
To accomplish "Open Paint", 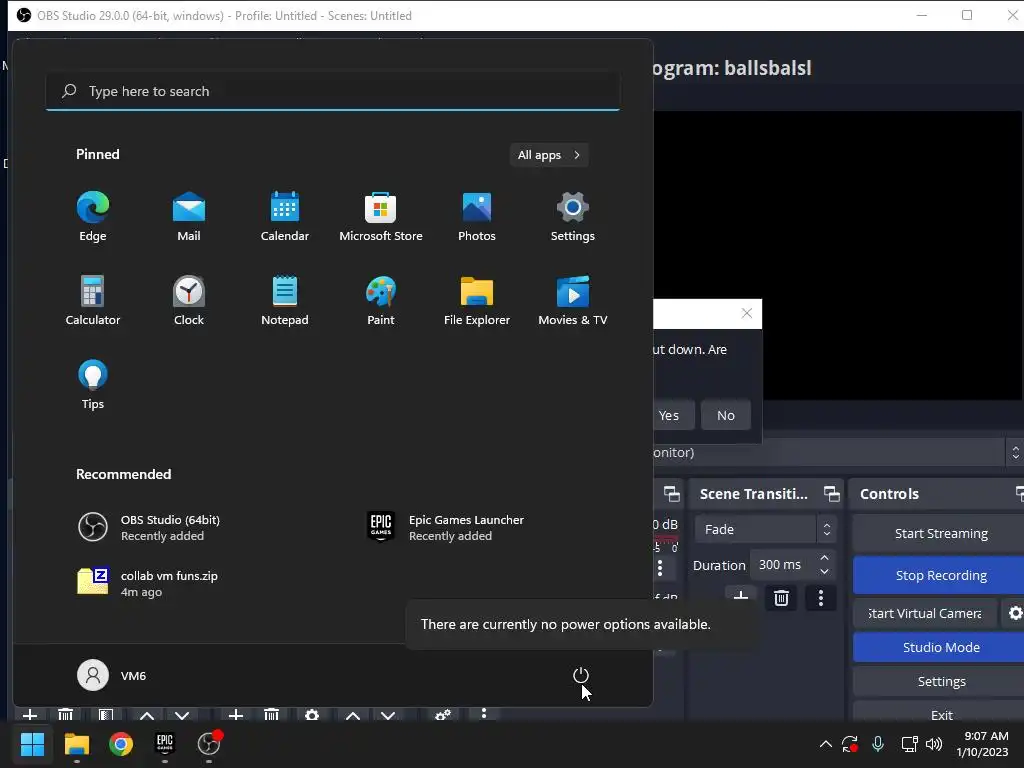I will 381,300.
